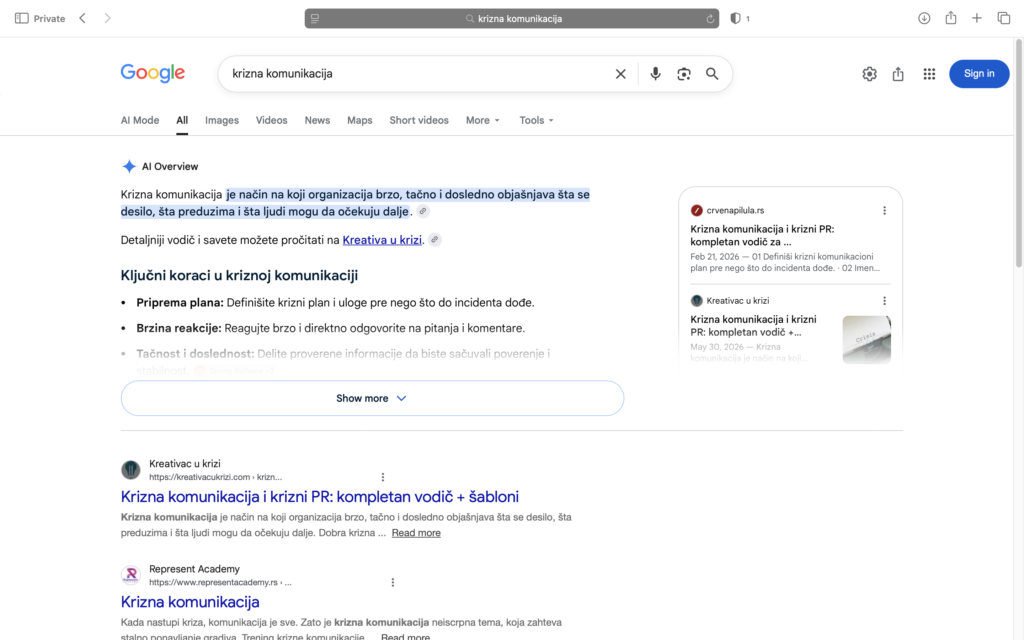Open three-dot menu for Represent Academy result
Viewport: 1024px width, 640px height.
pyautogui.click(x=392, y=582)
